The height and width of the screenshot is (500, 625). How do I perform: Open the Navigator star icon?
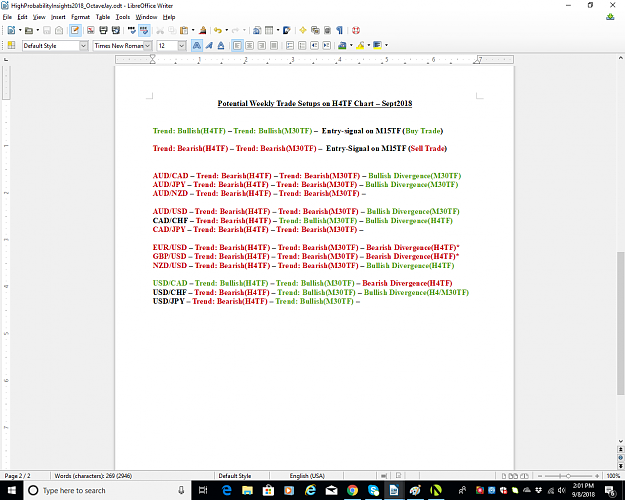pyautogui.click(x=303, y=30)
